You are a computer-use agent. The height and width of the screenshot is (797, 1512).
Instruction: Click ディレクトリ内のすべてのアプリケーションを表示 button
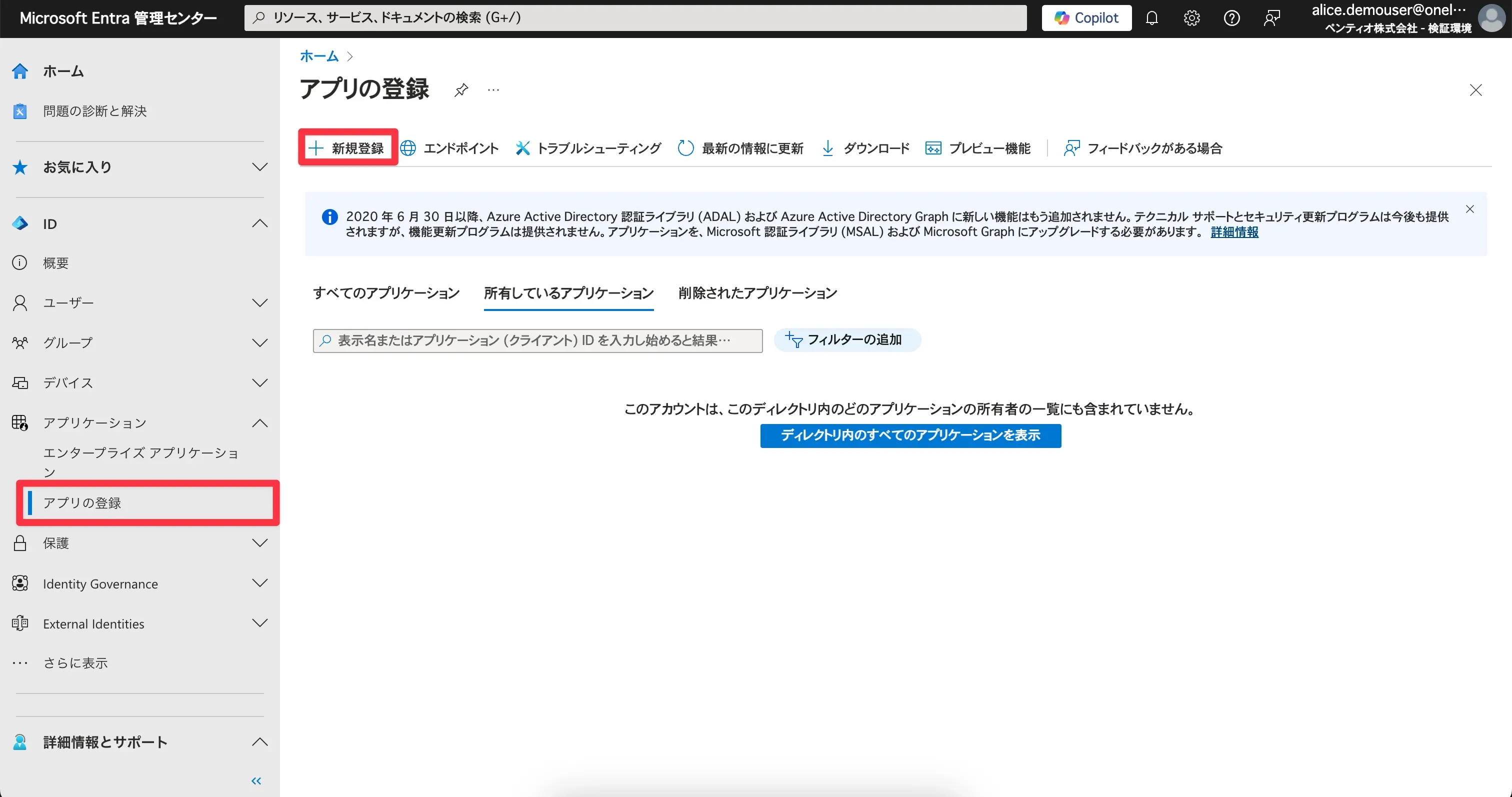point(910,435)
